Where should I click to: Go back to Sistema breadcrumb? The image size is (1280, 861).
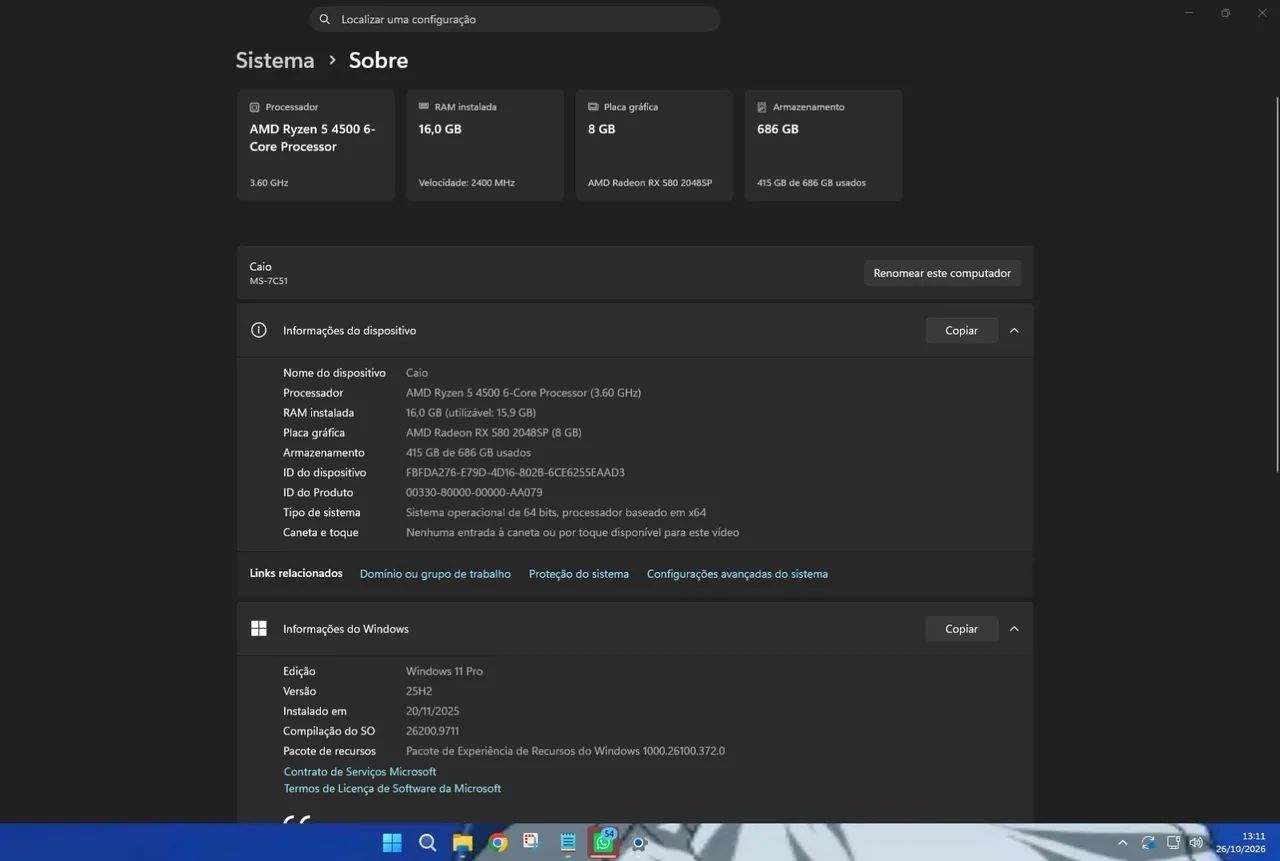[275, 60]
